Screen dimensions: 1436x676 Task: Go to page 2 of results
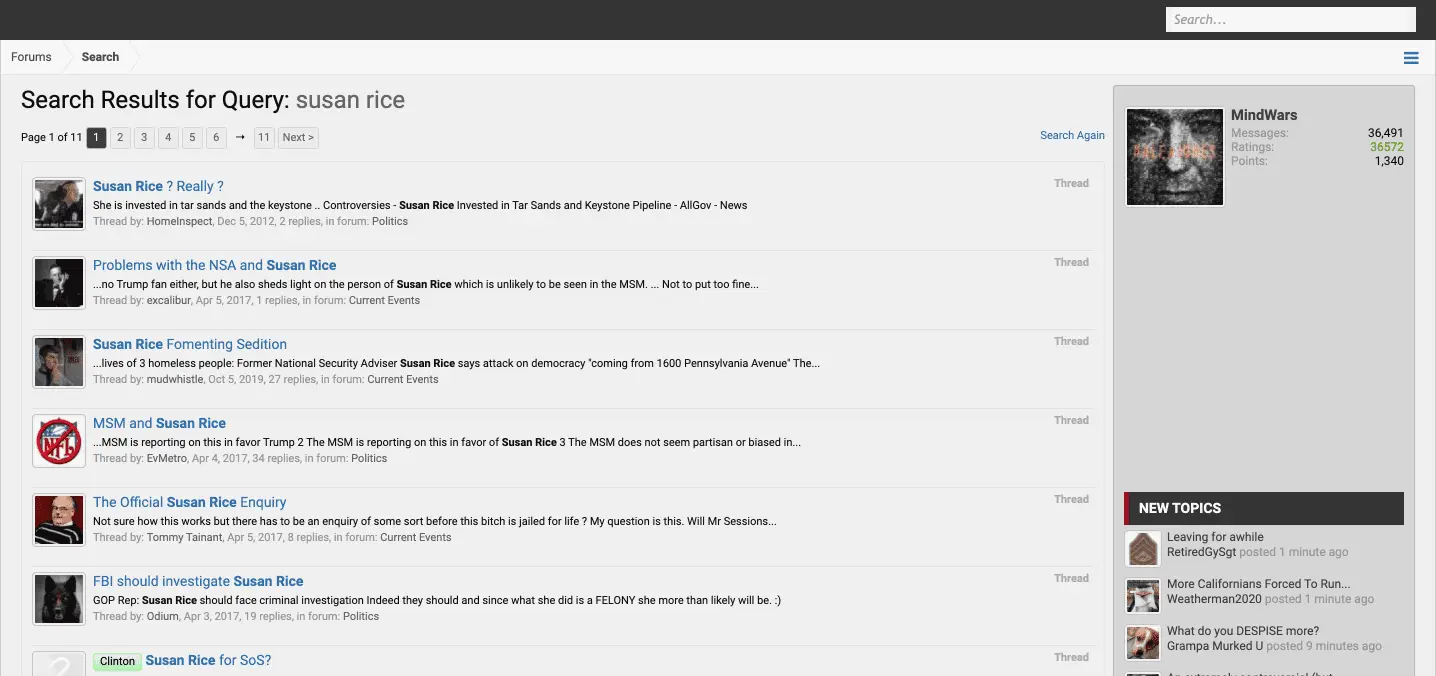(120, 138)
